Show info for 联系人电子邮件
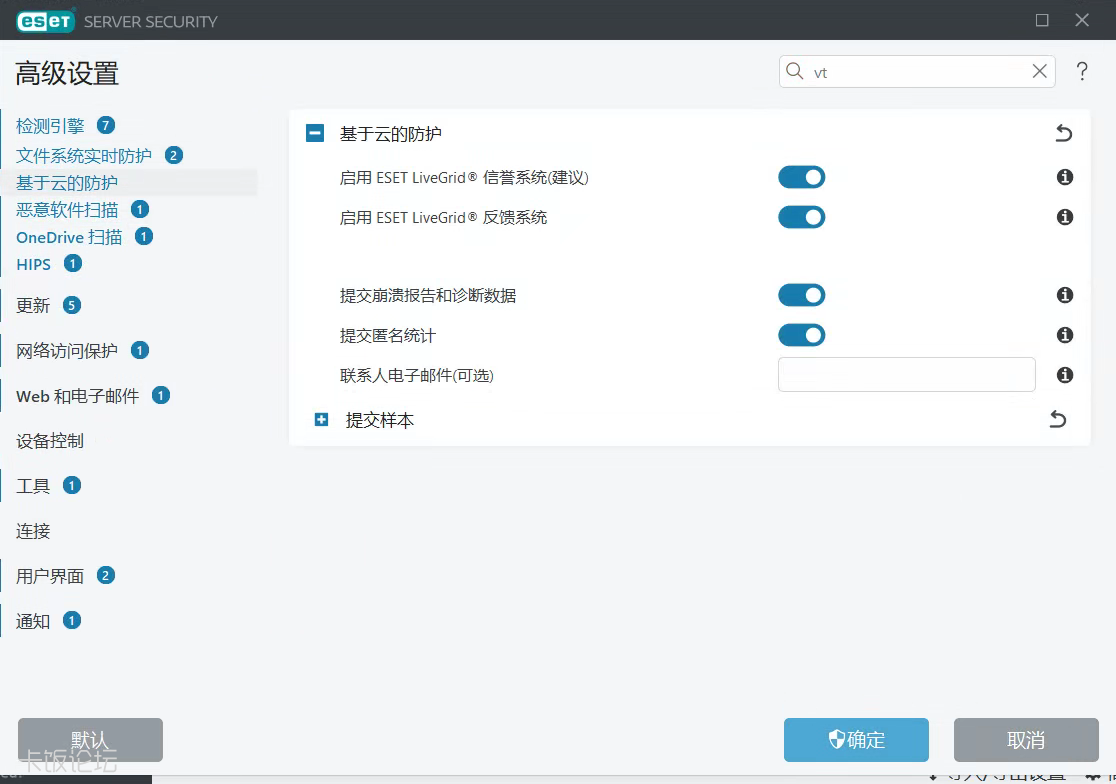 (1065, 375)
